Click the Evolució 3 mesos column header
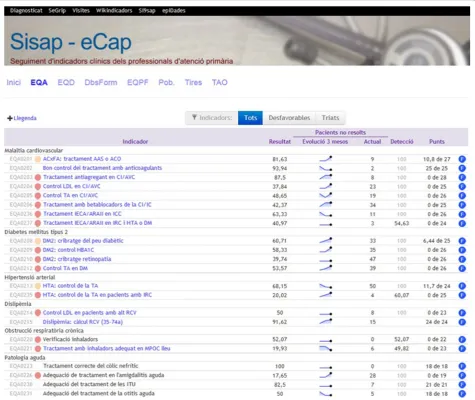The width and height of the screenshot is (475, 400). click(x=325, y=142)
